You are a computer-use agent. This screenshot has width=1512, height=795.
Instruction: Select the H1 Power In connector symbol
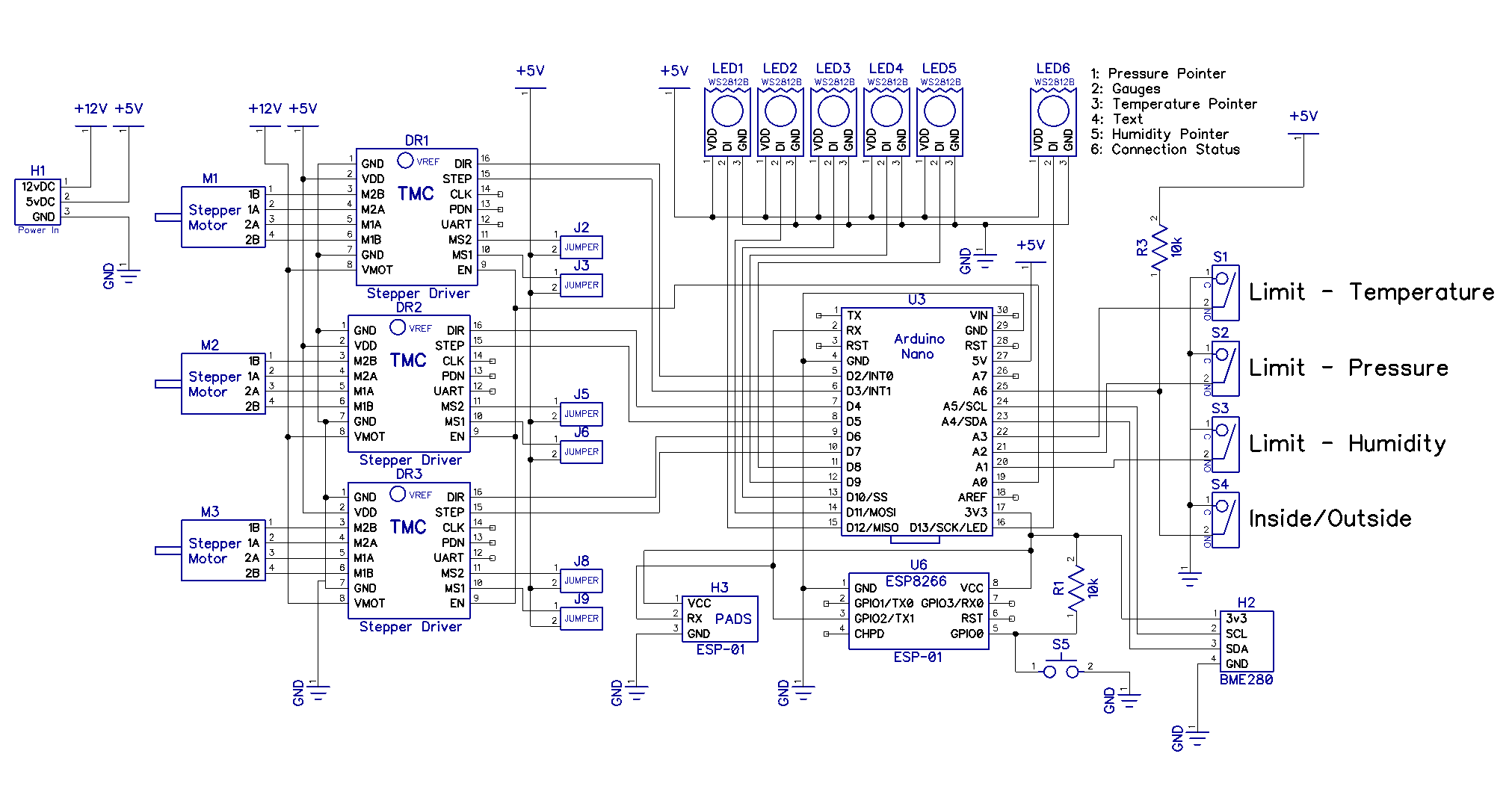(x=37, y=202)
